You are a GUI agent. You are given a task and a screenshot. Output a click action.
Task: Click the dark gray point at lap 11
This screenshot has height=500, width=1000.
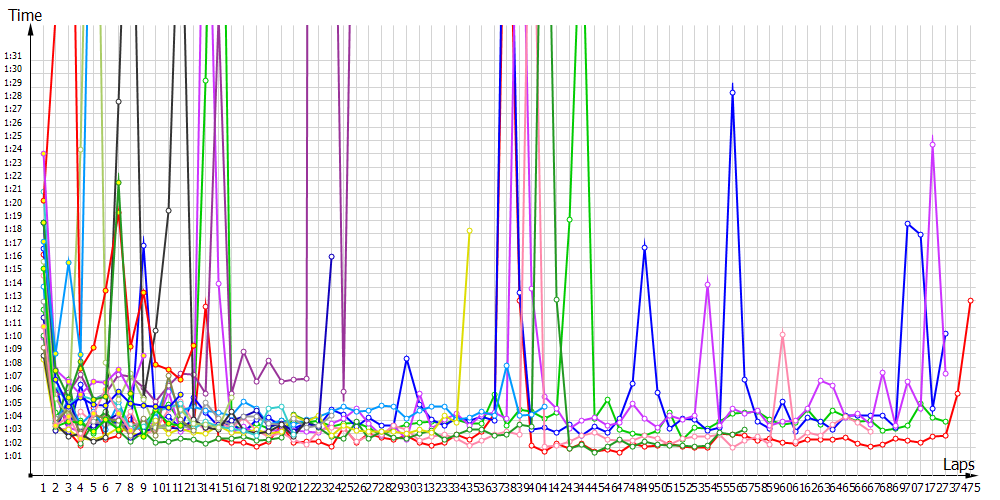168,210
